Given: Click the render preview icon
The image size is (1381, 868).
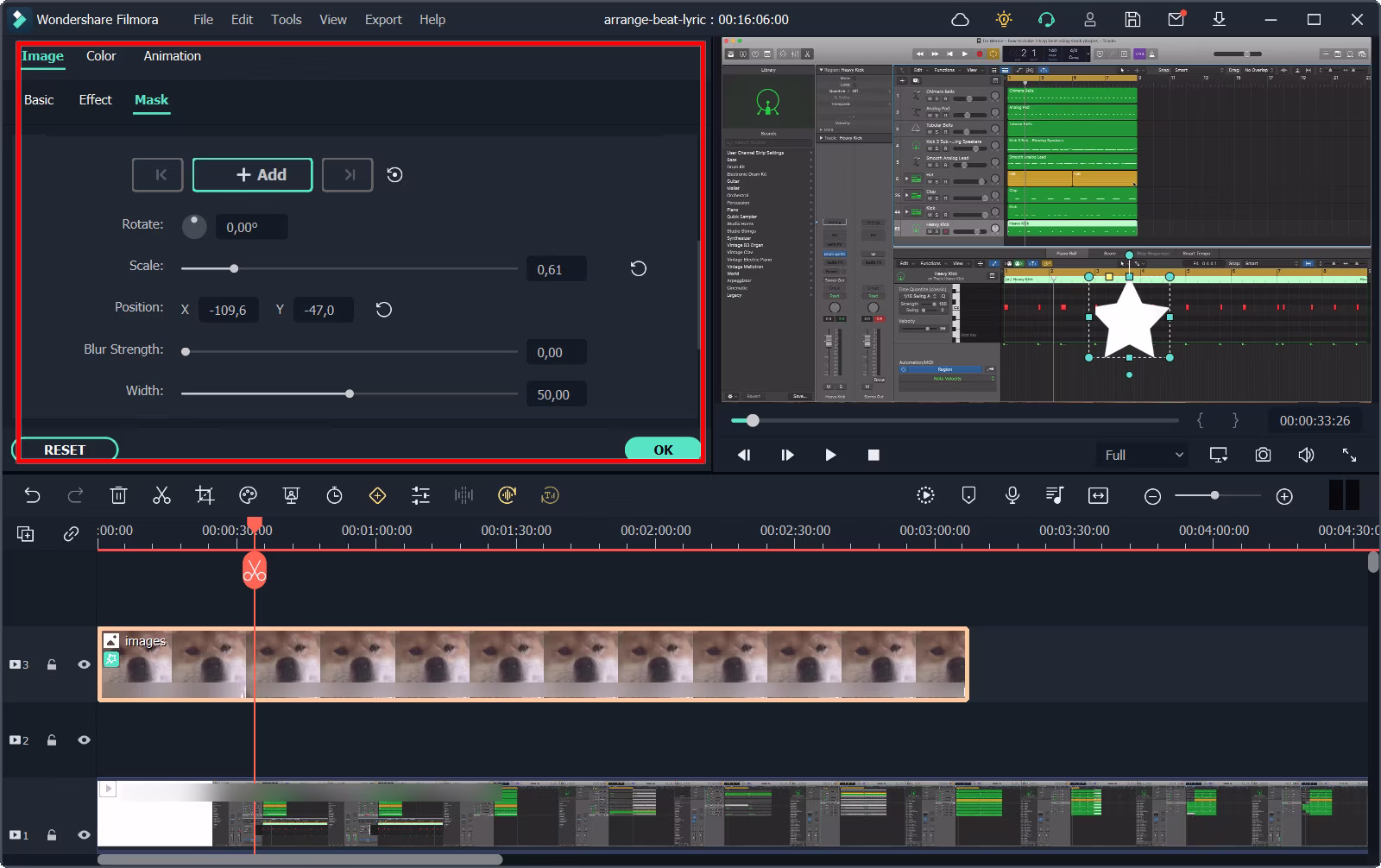Looking at the screenshot, I should 925,495.
